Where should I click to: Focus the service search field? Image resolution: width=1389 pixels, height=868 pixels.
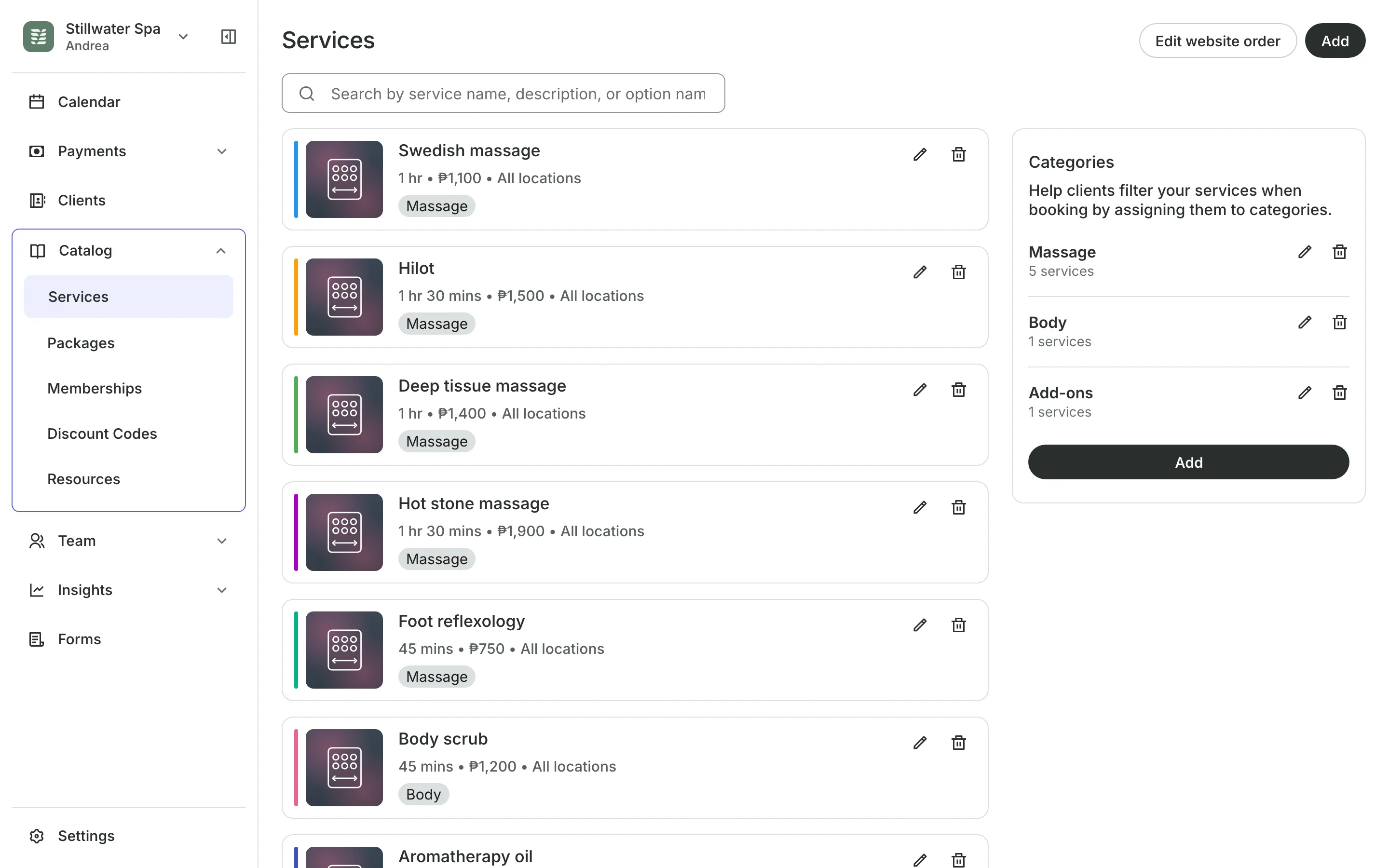pos(503,93)
